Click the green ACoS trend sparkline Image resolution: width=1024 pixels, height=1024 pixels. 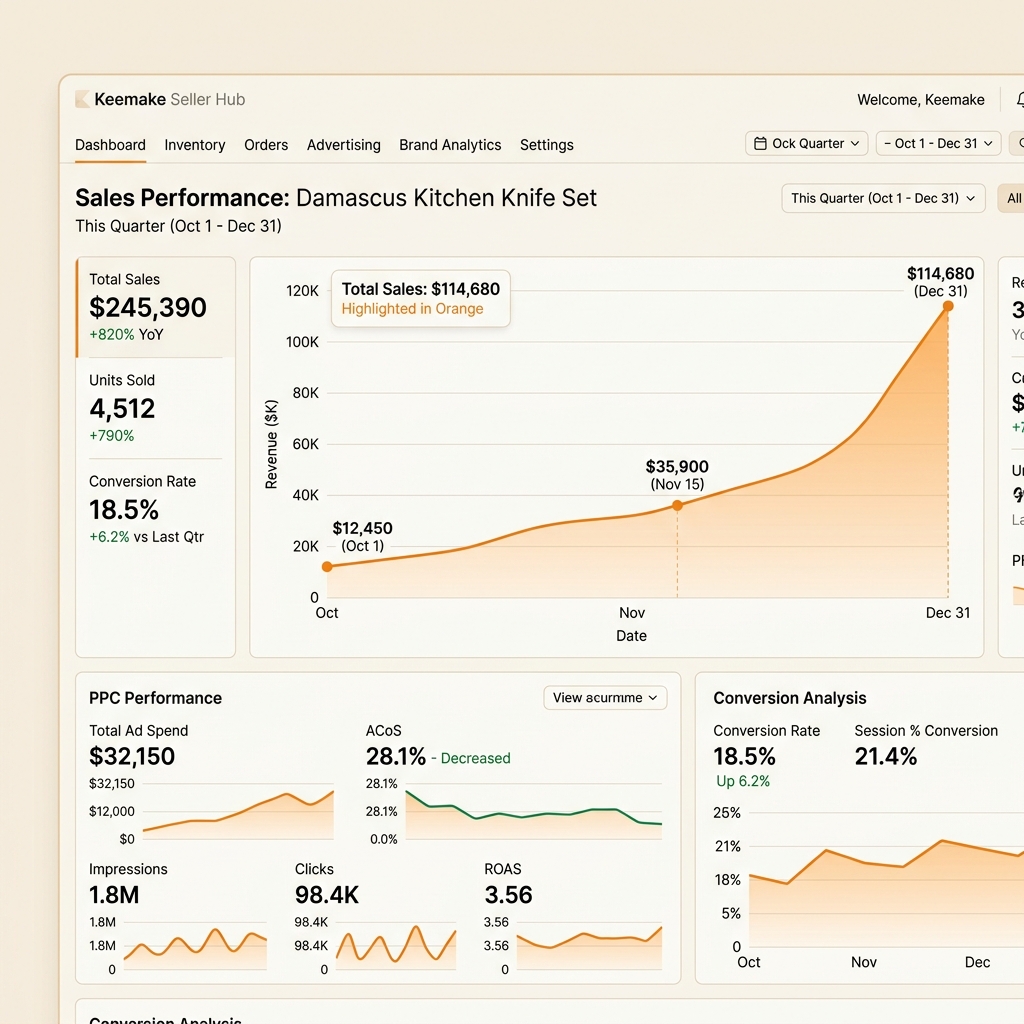click(x=533, y=812)
